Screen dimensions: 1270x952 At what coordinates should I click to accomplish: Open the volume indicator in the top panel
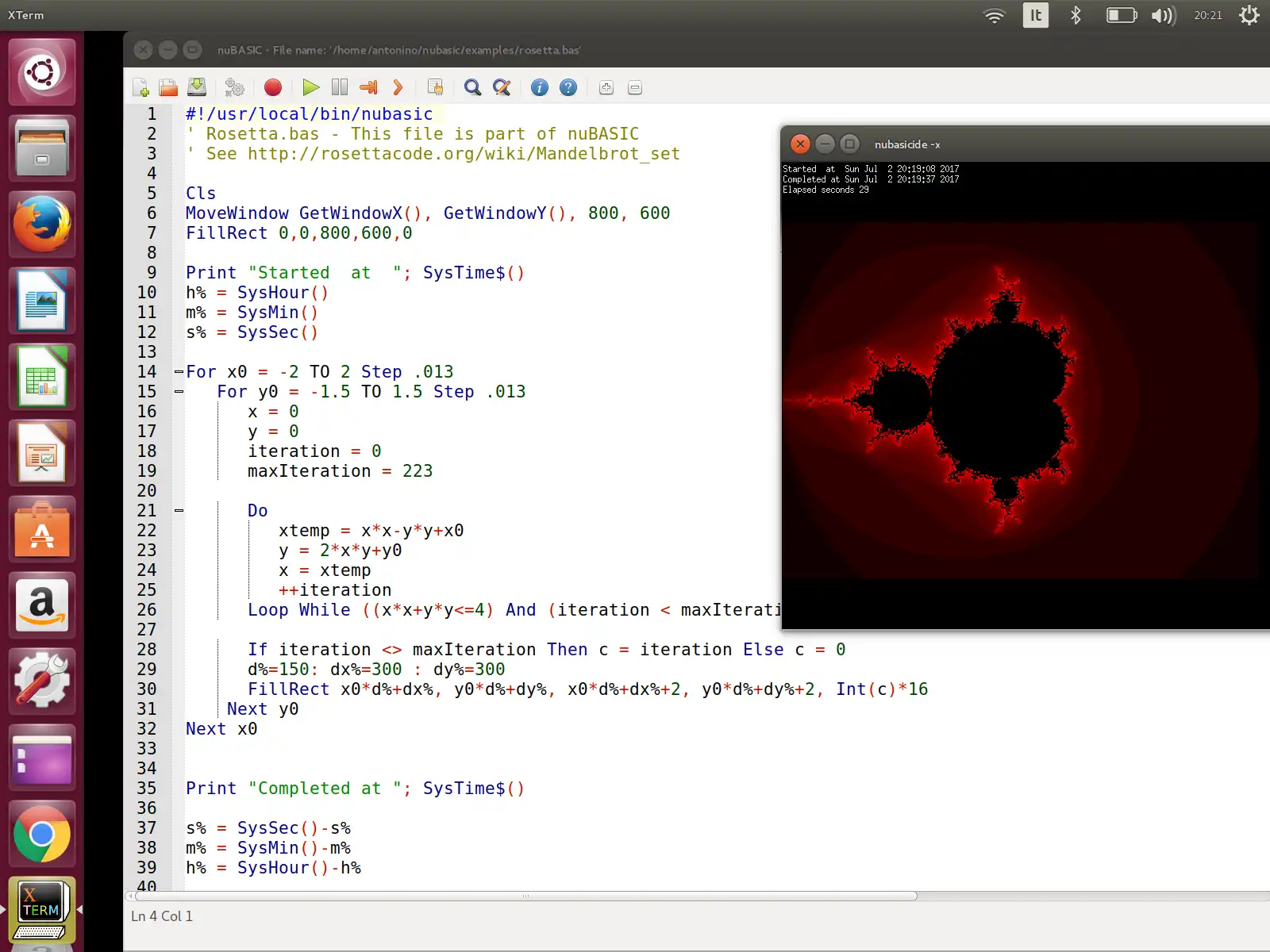click(1163, 16)
